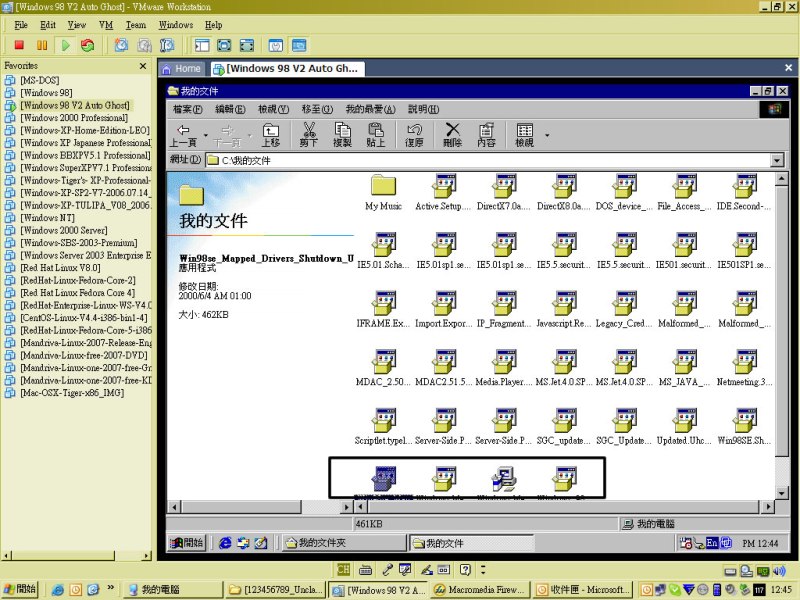Click the Properties (內容) toolbar button
Screen dimensions: 800x600
pyautogui.click(x=486, y=136)
